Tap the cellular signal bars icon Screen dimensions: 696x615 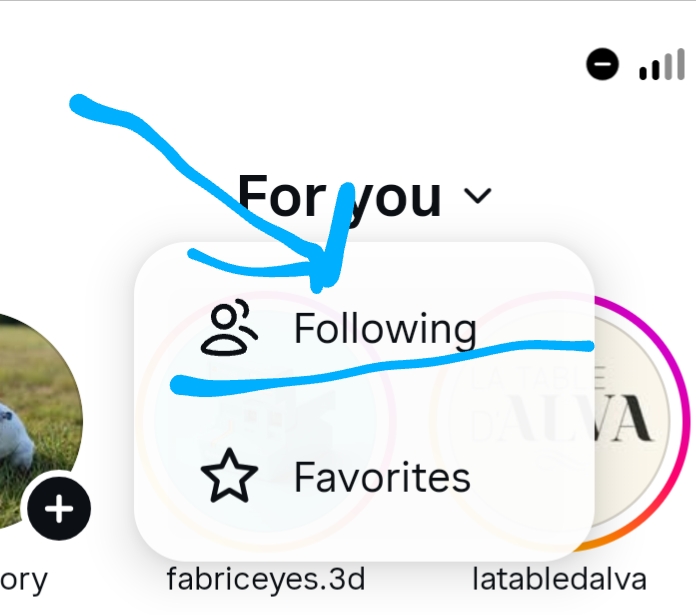pyautogui.click(x=662, y=65)
